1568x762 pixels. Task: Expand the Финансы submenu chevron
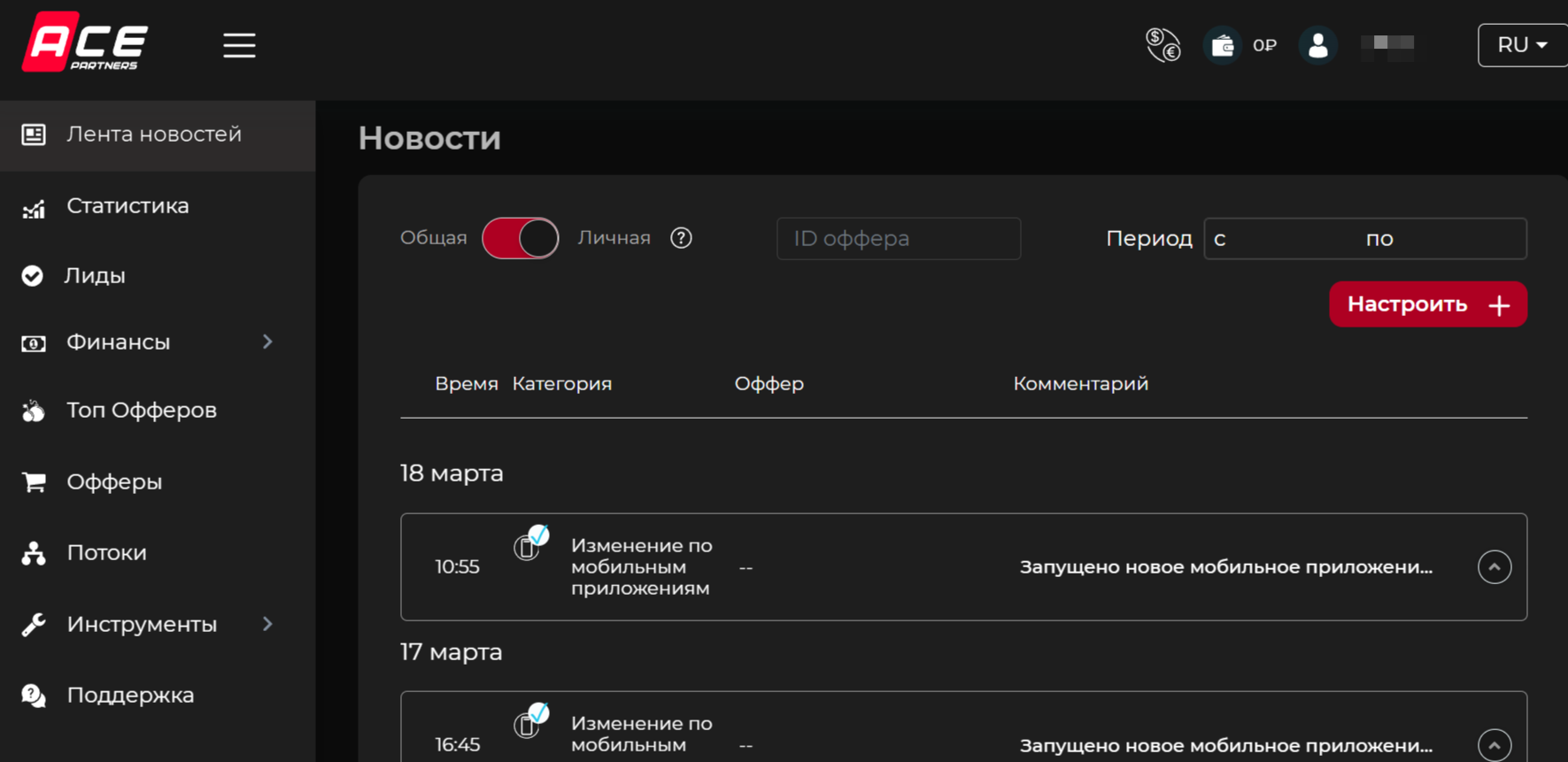[x=267, y=342]
